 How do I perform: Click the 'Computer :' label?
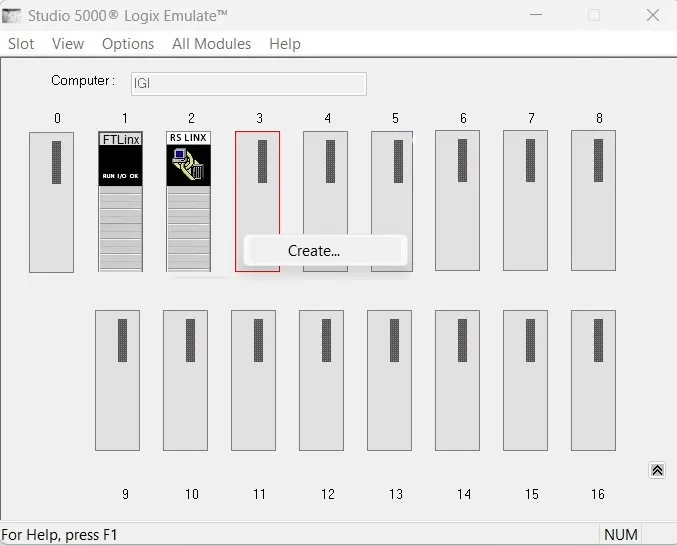[83, 81]
